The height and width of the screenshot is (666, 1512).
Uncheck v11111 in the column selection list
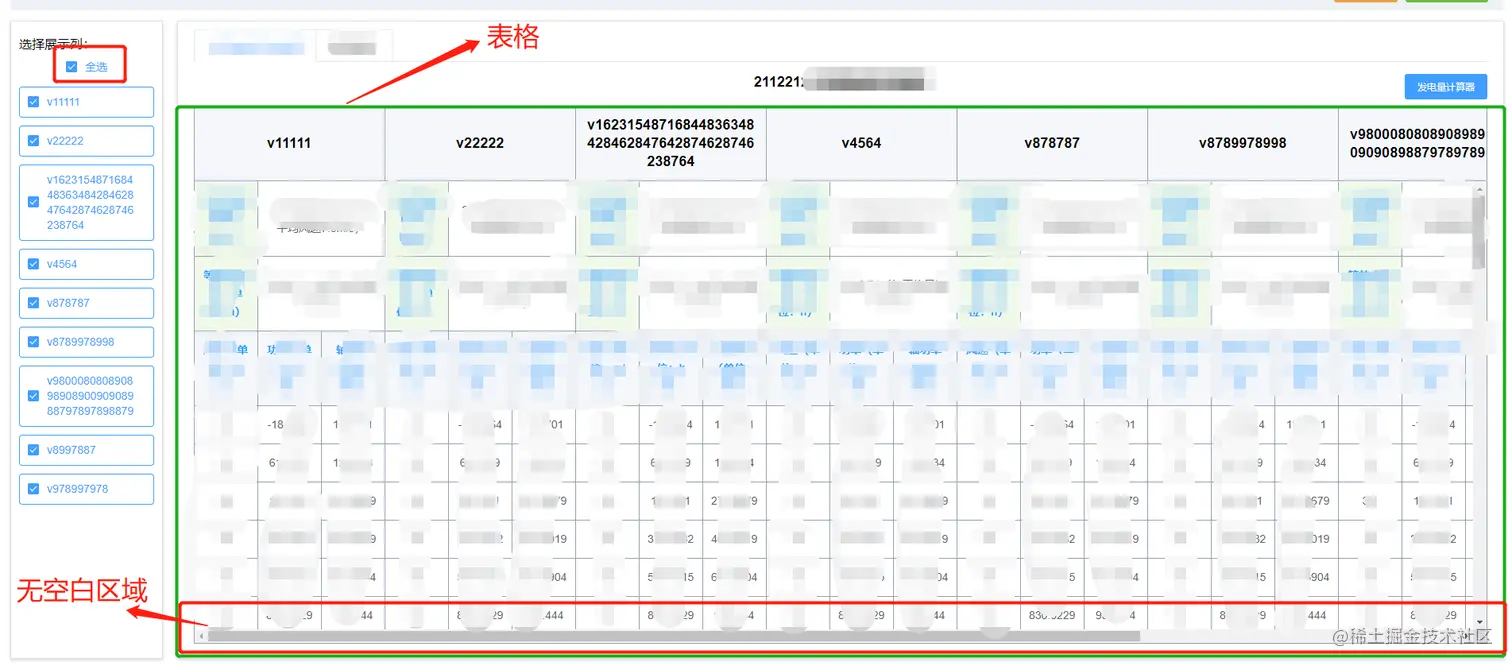coord(34,102)
